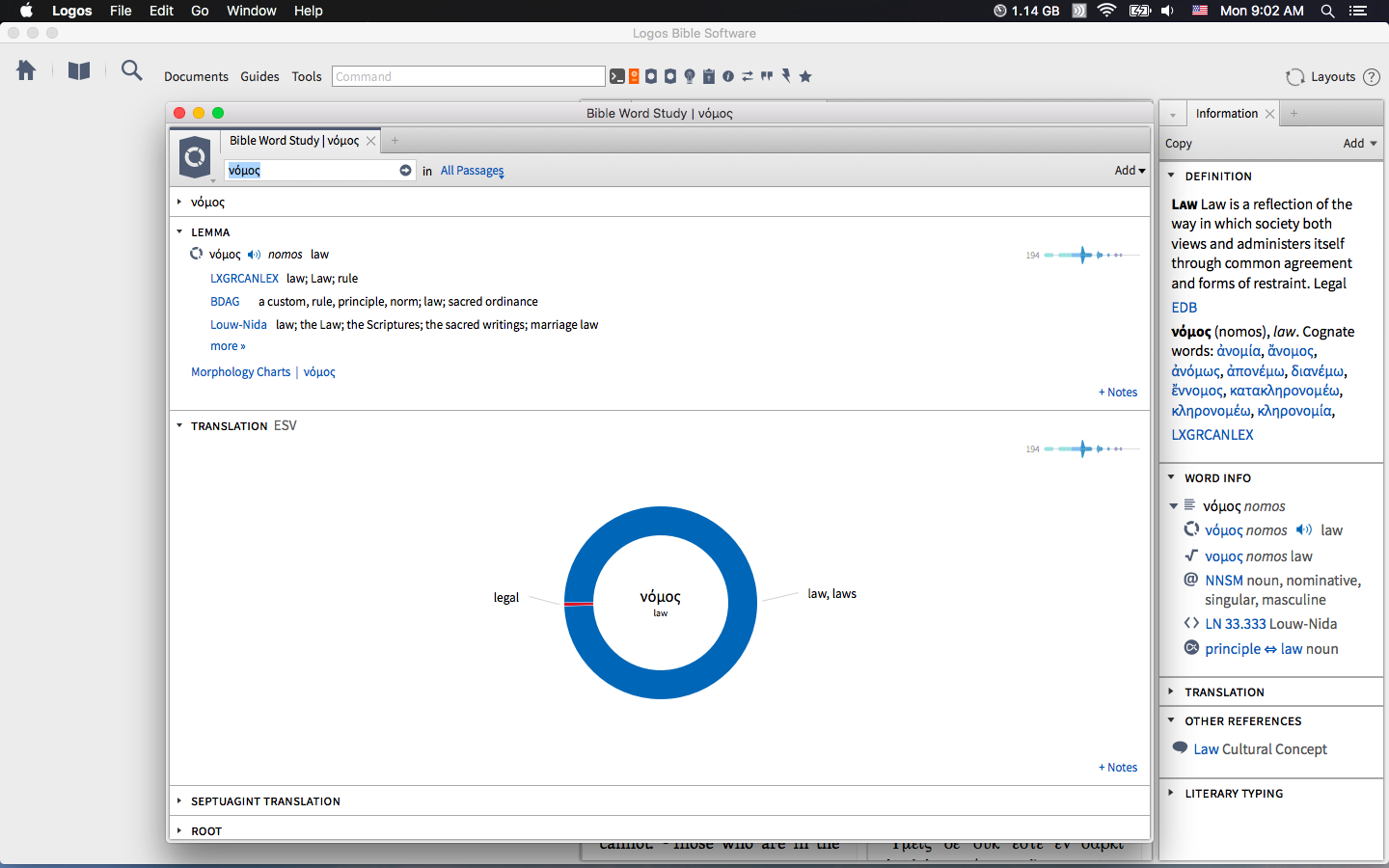Image resolution: width=1389 pixels, height=868 pixels.
Task: Open the File menu
Action: [x=121, y=11]
